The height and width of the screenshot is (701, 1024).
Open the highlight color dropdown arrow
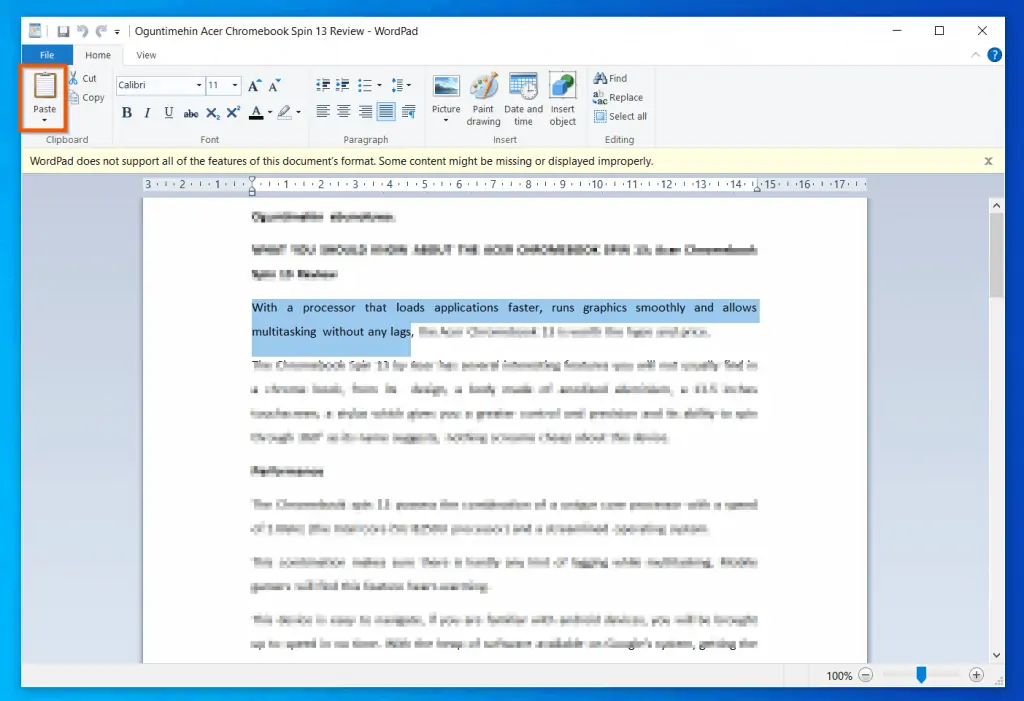click(298, 112)
